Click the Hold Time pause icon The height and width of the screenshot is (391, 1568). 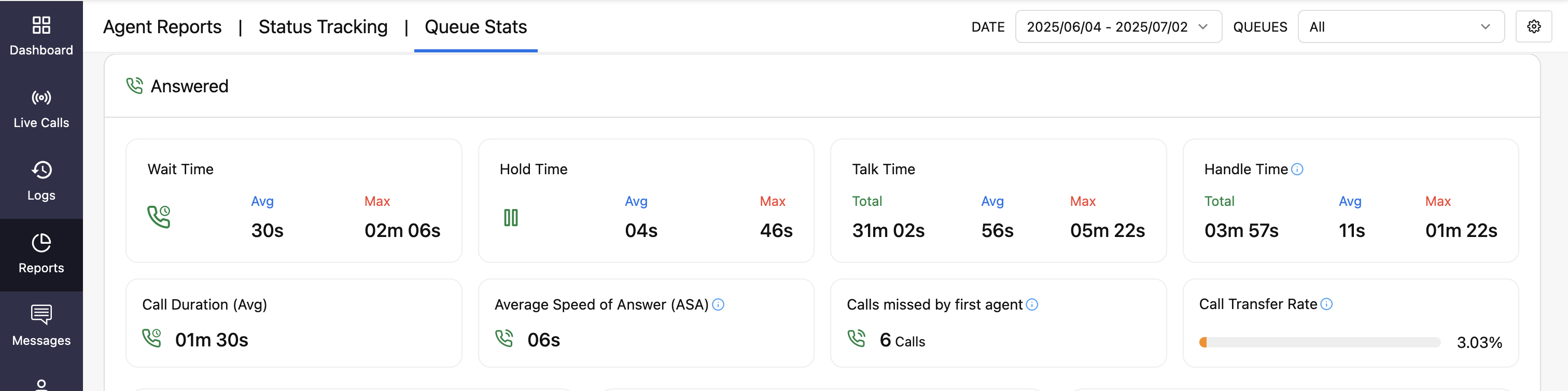tap(511, 217)
